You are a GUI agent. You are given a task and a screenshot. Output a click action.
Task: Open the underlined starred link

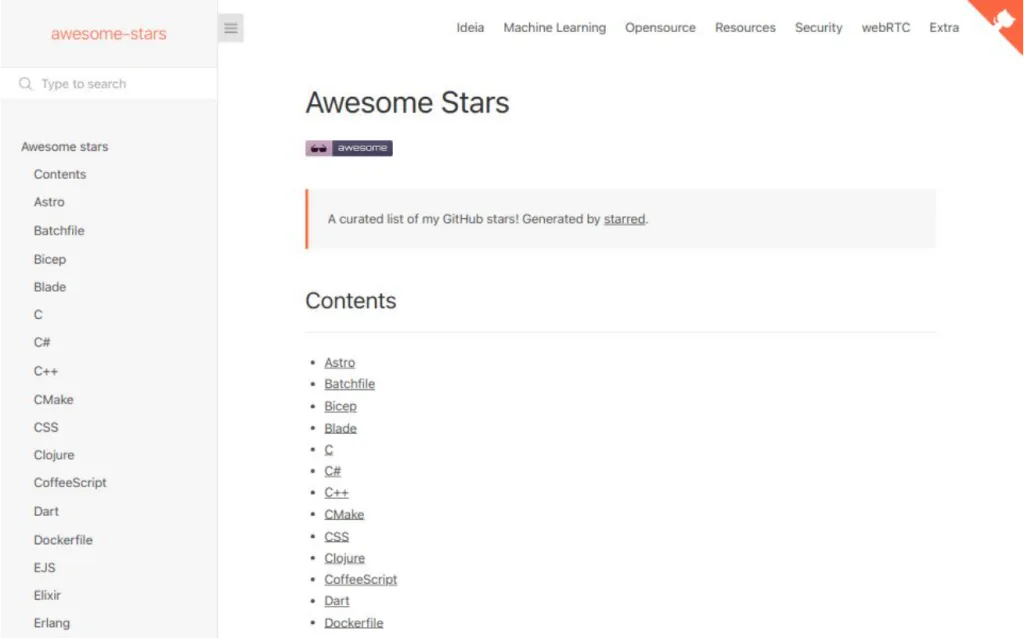(x=624, y=219)
